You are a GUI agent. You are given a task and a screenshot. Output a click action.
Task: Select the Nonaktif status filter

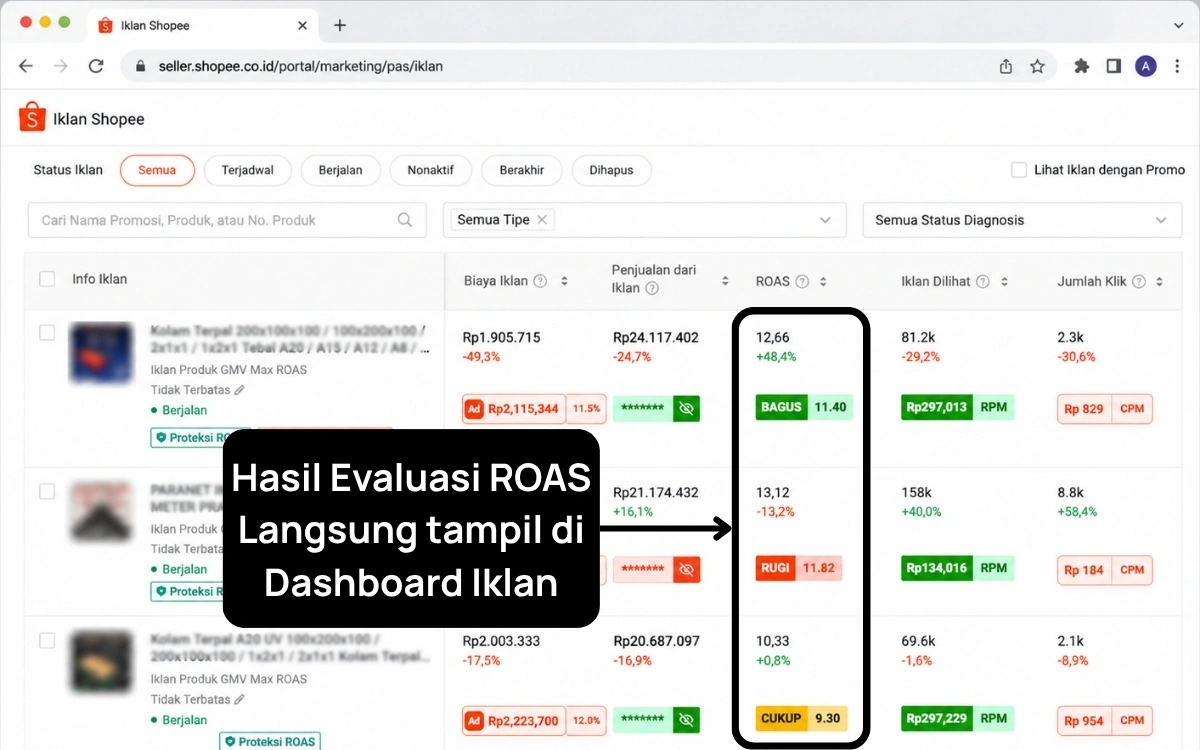coord(431,170)
